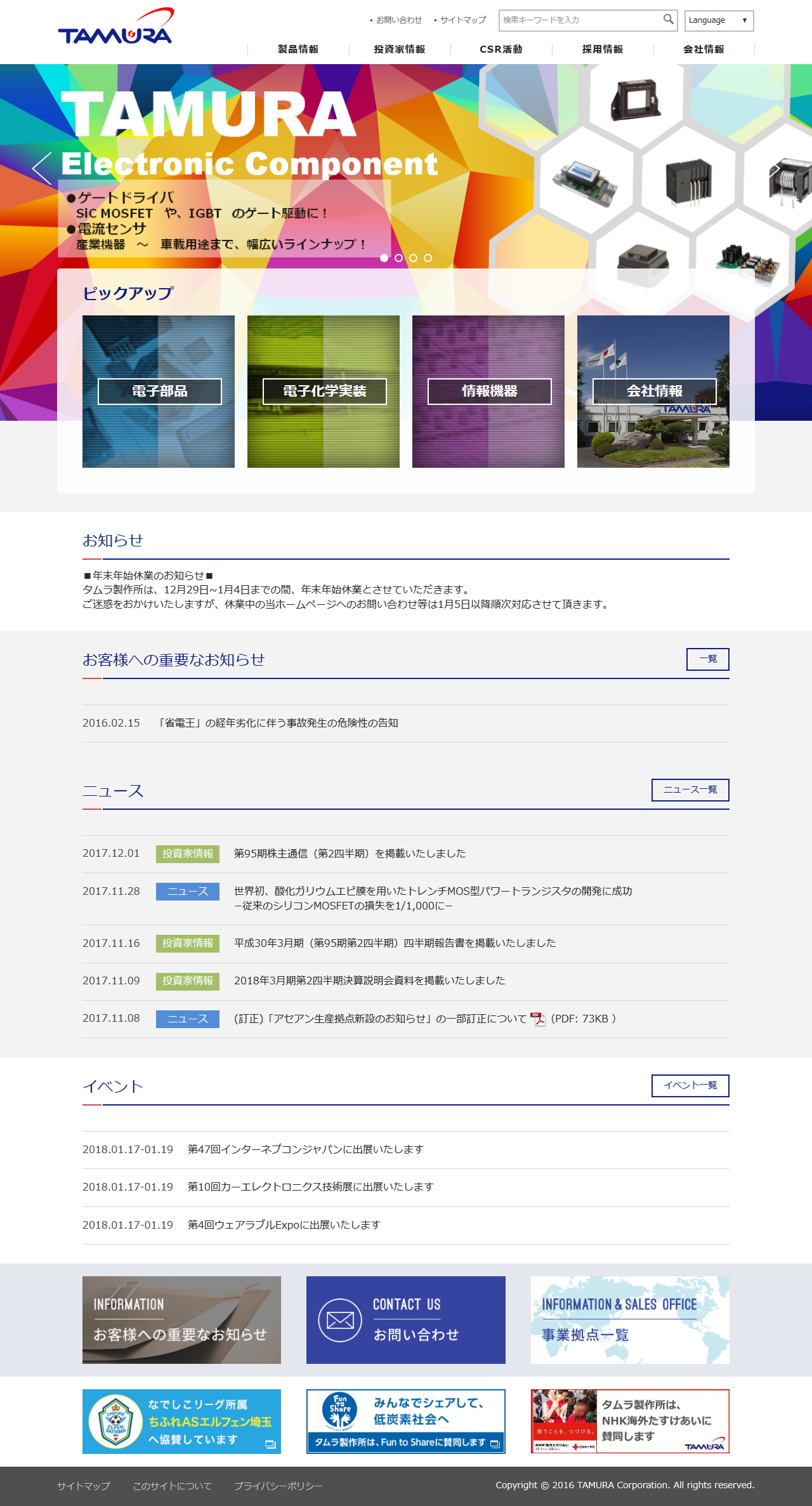The height and width of the screenshot is (1506, 812).
Task: Click the PDF icon in news list
Action: 537,1019
